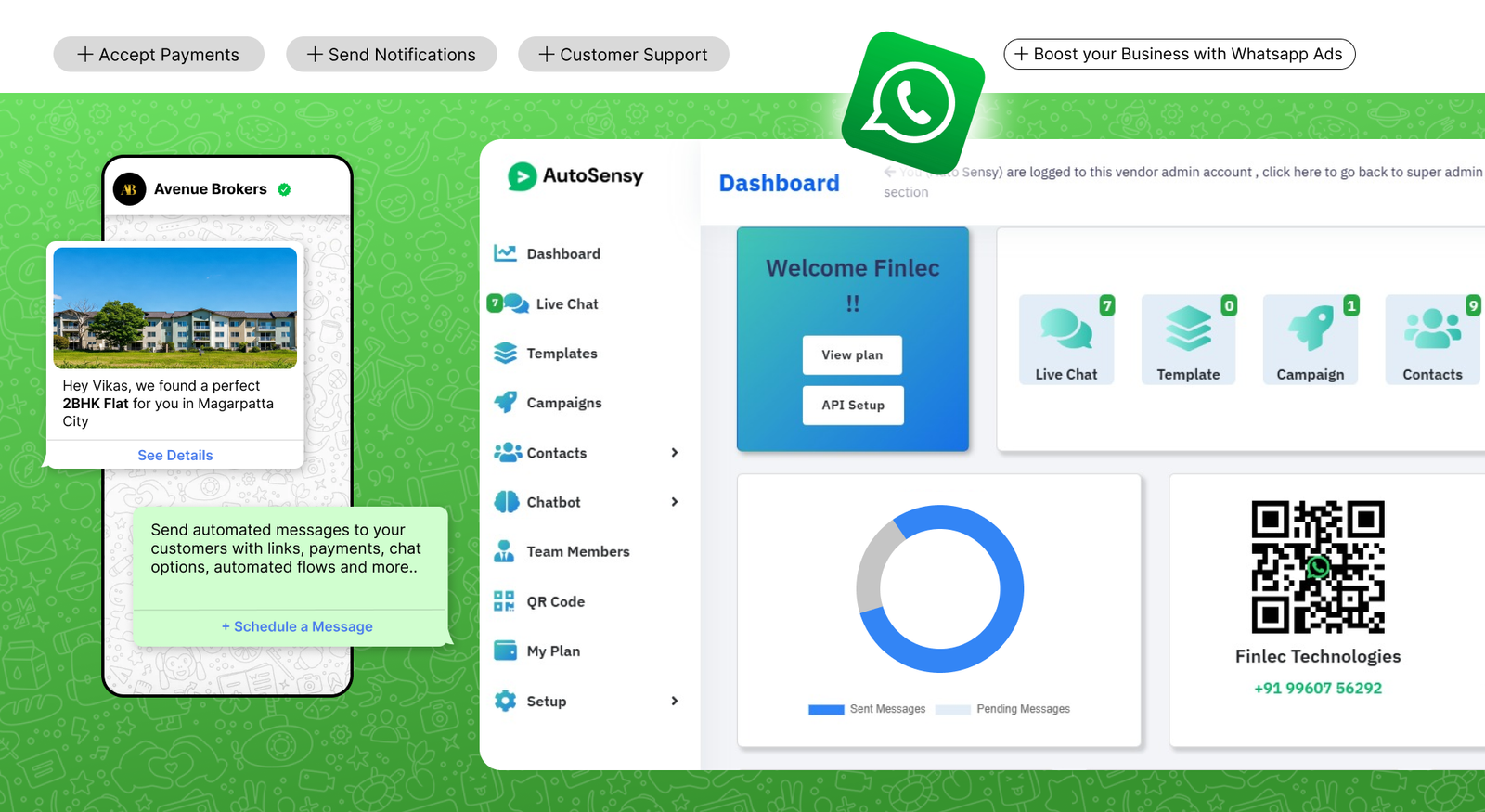Click the large WhatsApp logo icon
Image resolution: width=1485 pixels, height=812 pixels.
912,102
